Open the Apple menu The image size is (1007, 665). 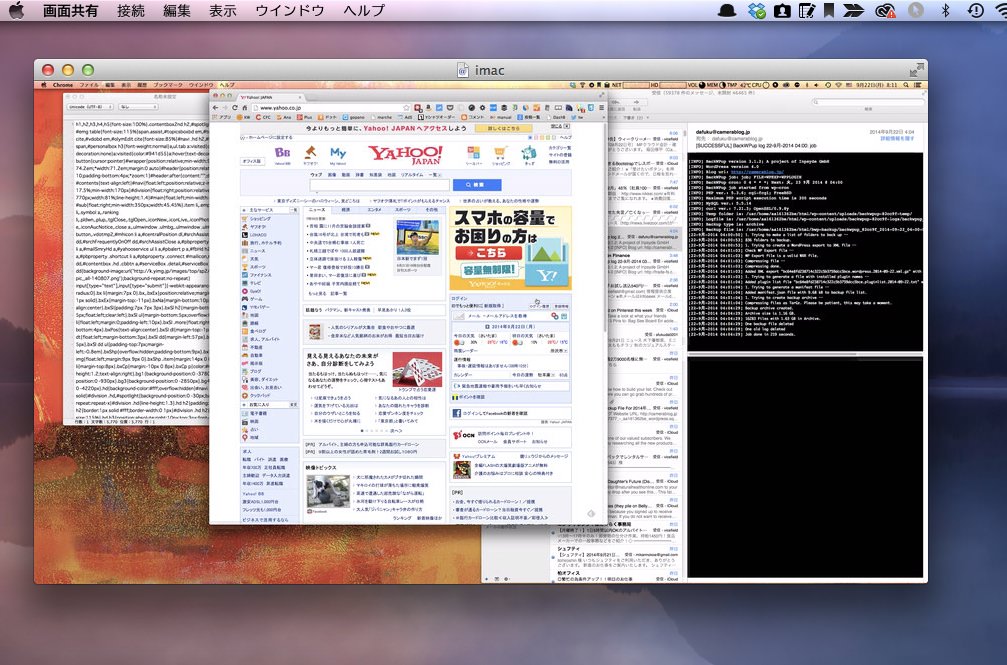click(x=17, y=10)
